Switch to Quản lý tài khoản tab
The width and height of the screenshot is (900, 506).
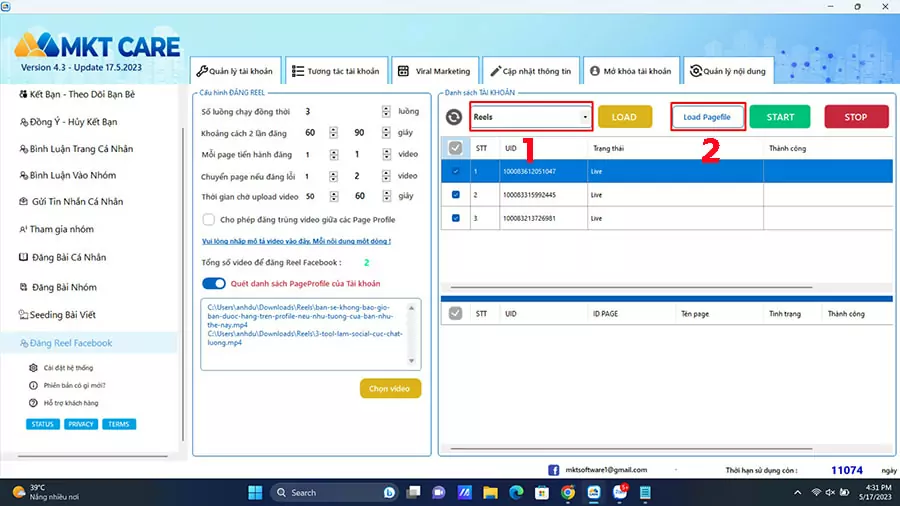point(235,71)
